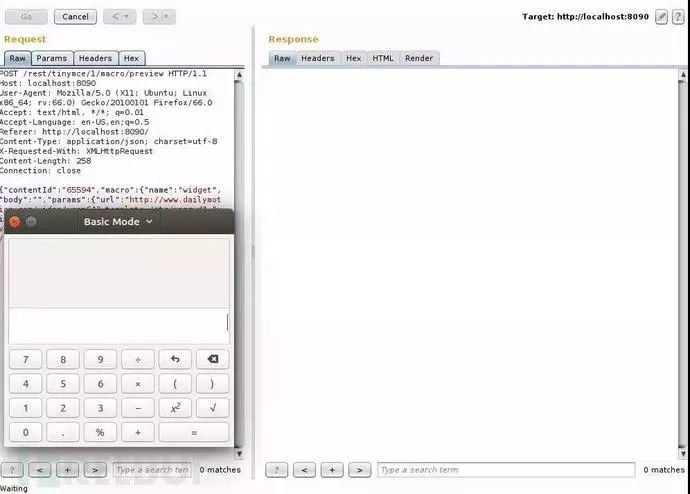Go to next match in response search
The image size is (690, 494).
pos(360,470)
